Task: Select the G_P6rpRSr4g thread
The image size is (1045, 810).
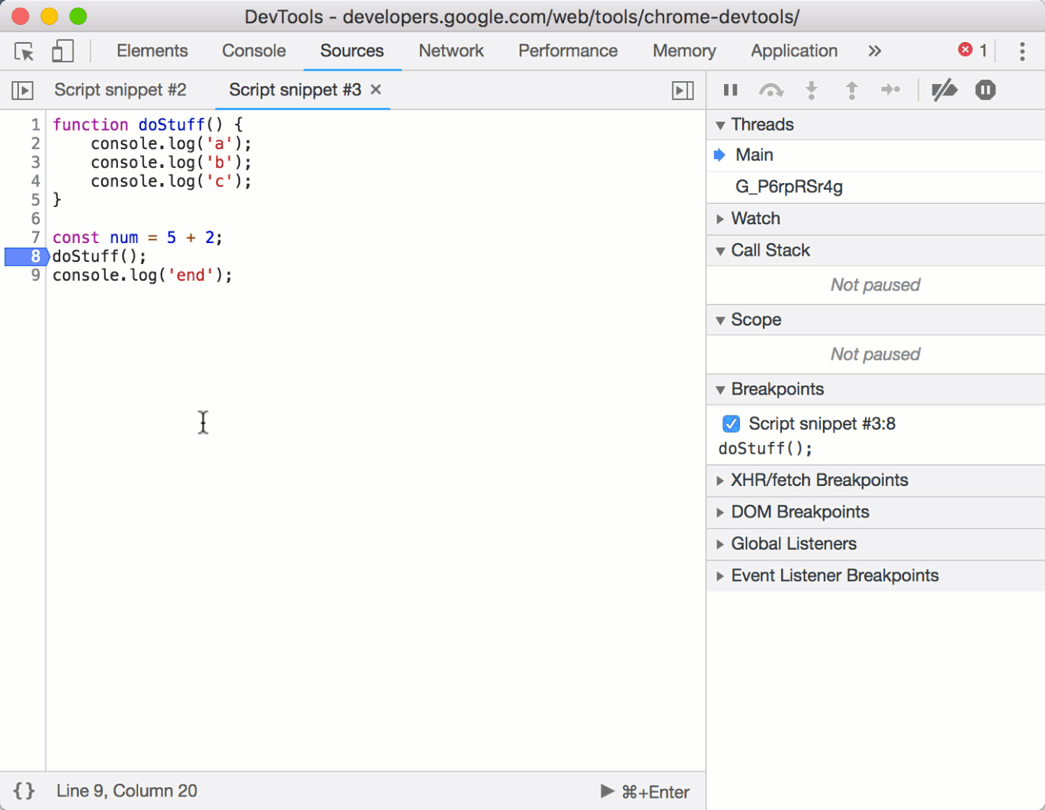Action: 875,187
